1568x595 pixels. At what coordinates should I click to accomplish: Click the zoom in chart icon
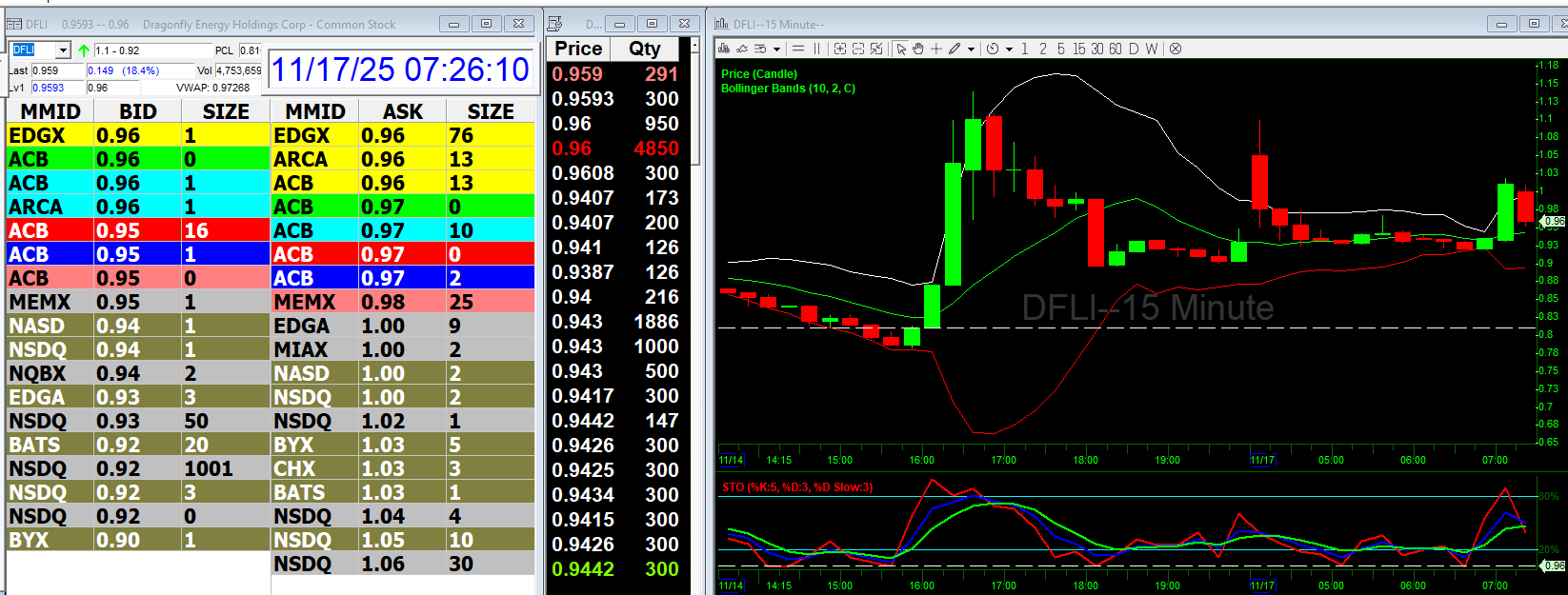(x=840, y=49)
